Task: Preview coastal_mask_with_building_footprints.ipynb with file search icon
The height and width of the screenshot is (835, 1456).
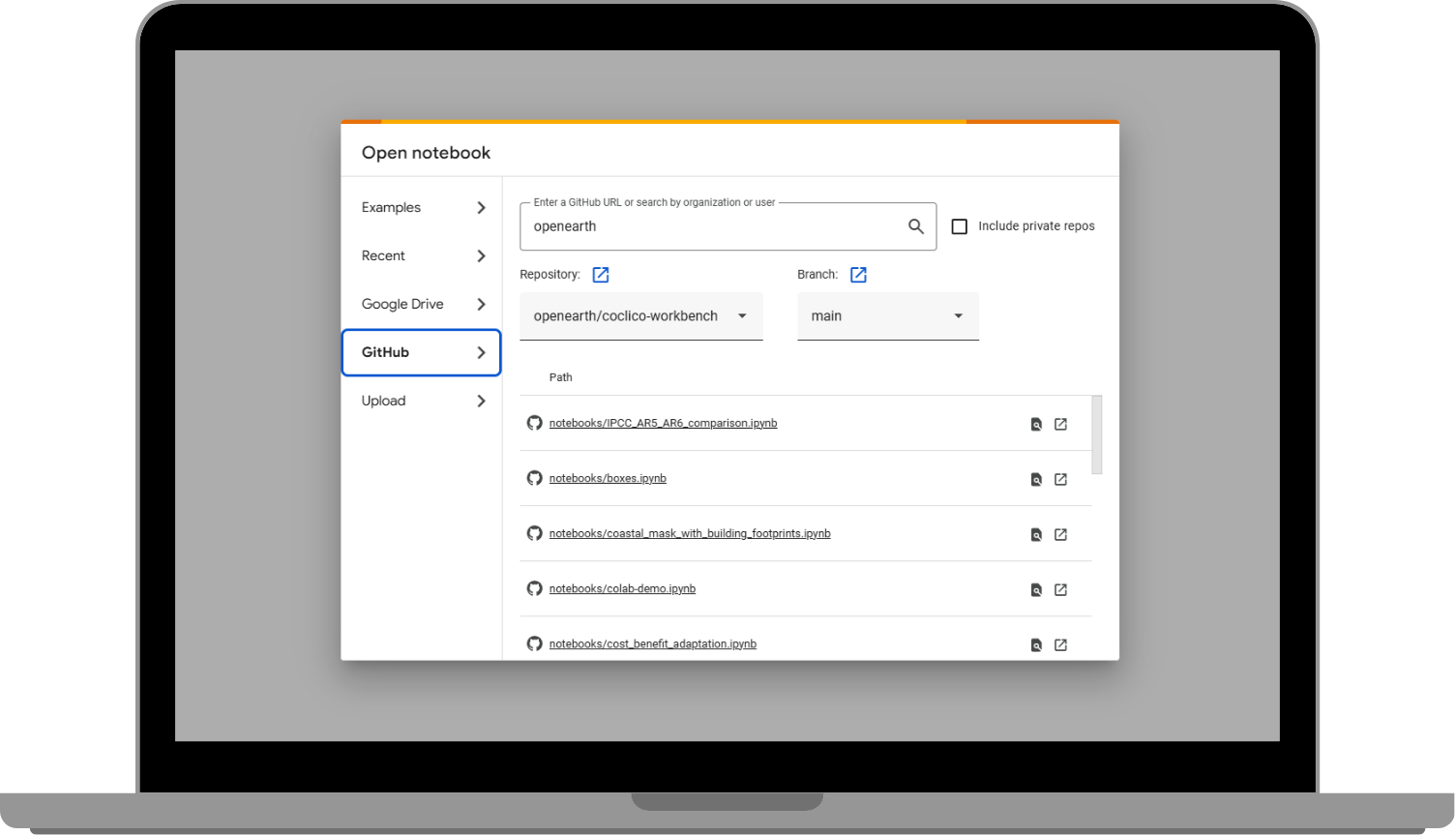Action: click(x=1036, y=534)
